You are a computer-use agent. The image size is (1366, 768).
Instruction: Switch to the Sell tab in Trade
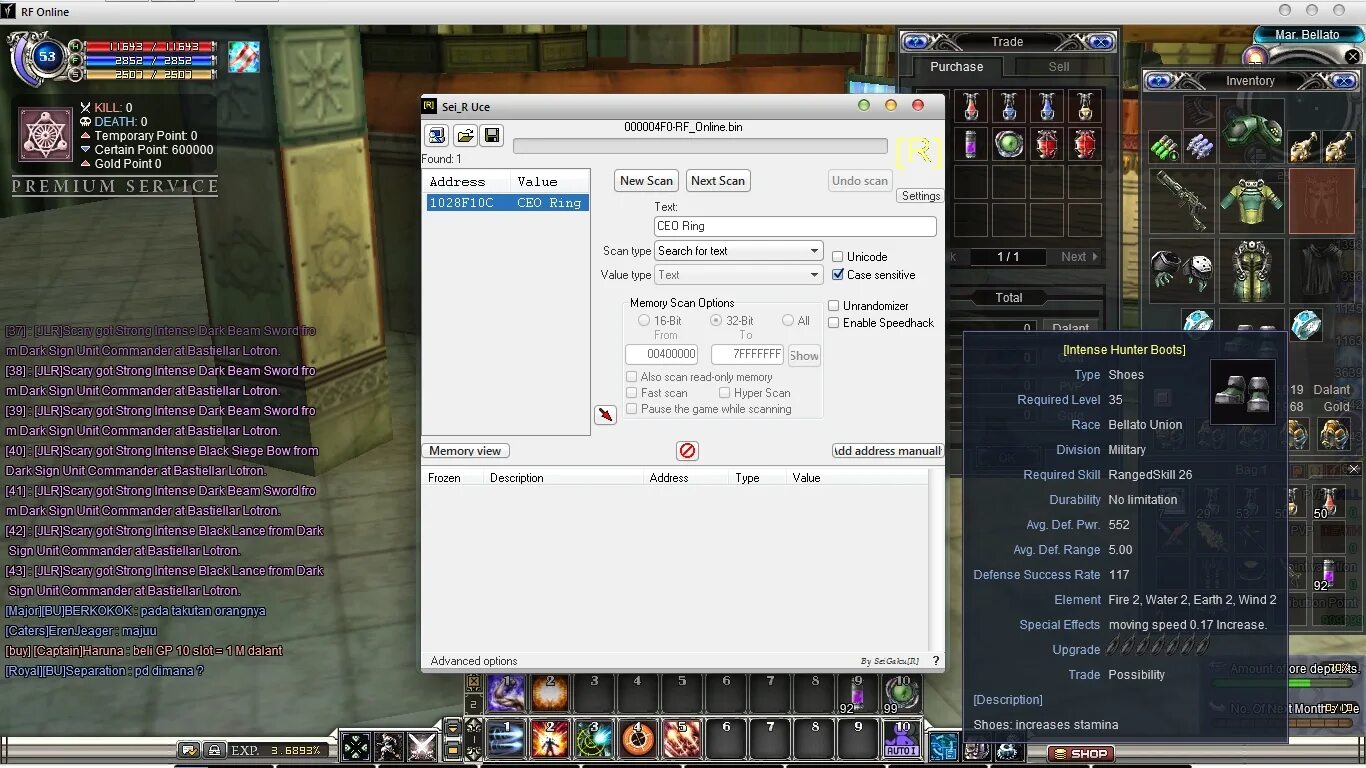pyautogui.click(x=1059, y=67)
